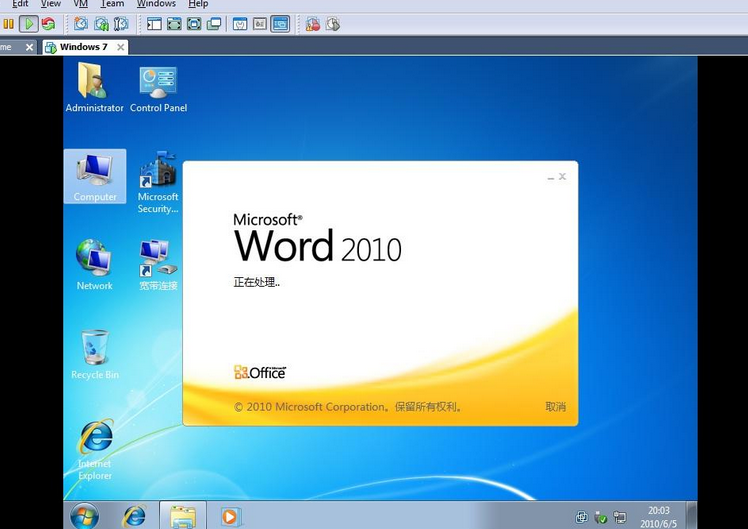Select the Computer desktop icon
748x529 pixels.
point(95,176)
